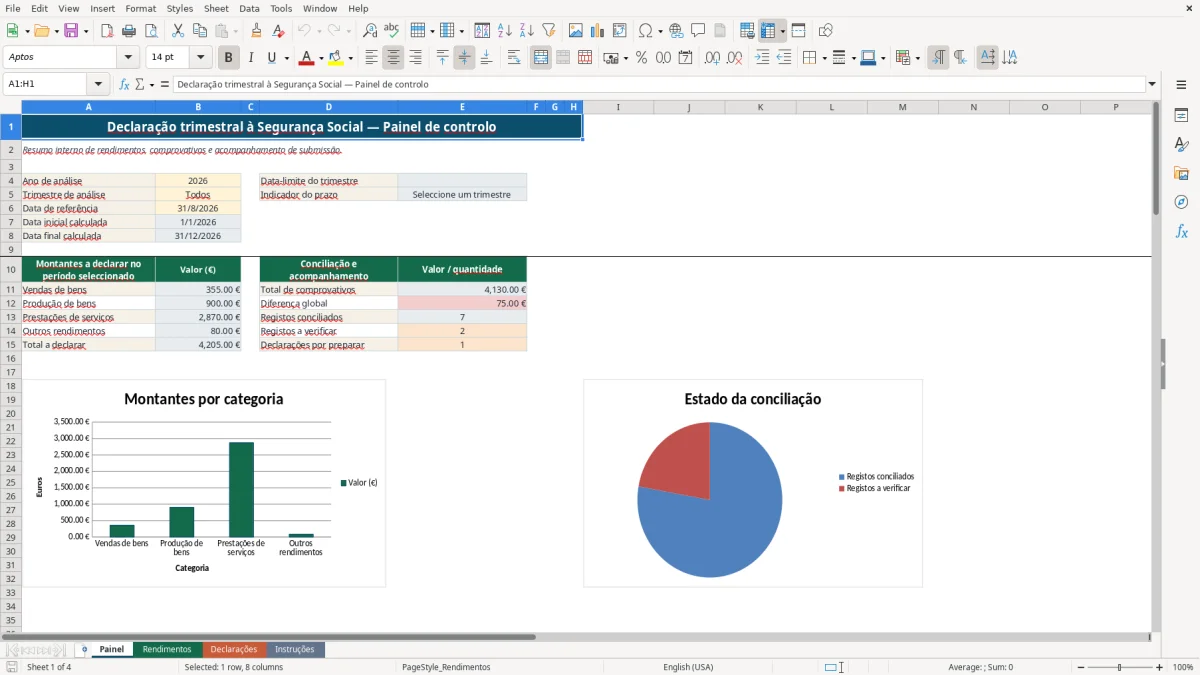Open Find and Replace
Screen dimensions: 1200x675
370,31
